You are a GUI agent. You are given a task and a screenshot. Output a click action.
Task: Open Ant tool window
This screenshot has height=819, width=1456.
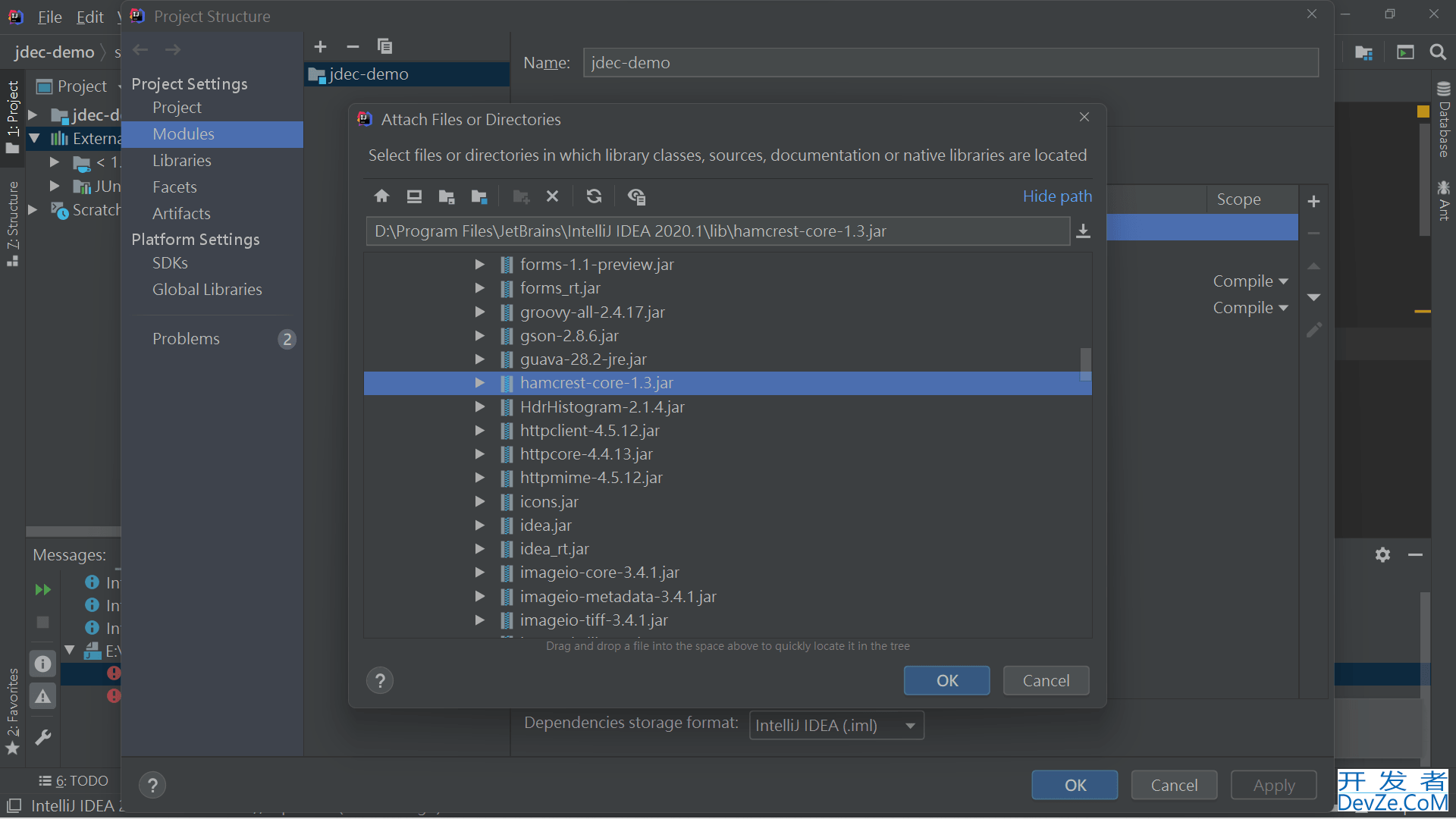(1443, 200)
